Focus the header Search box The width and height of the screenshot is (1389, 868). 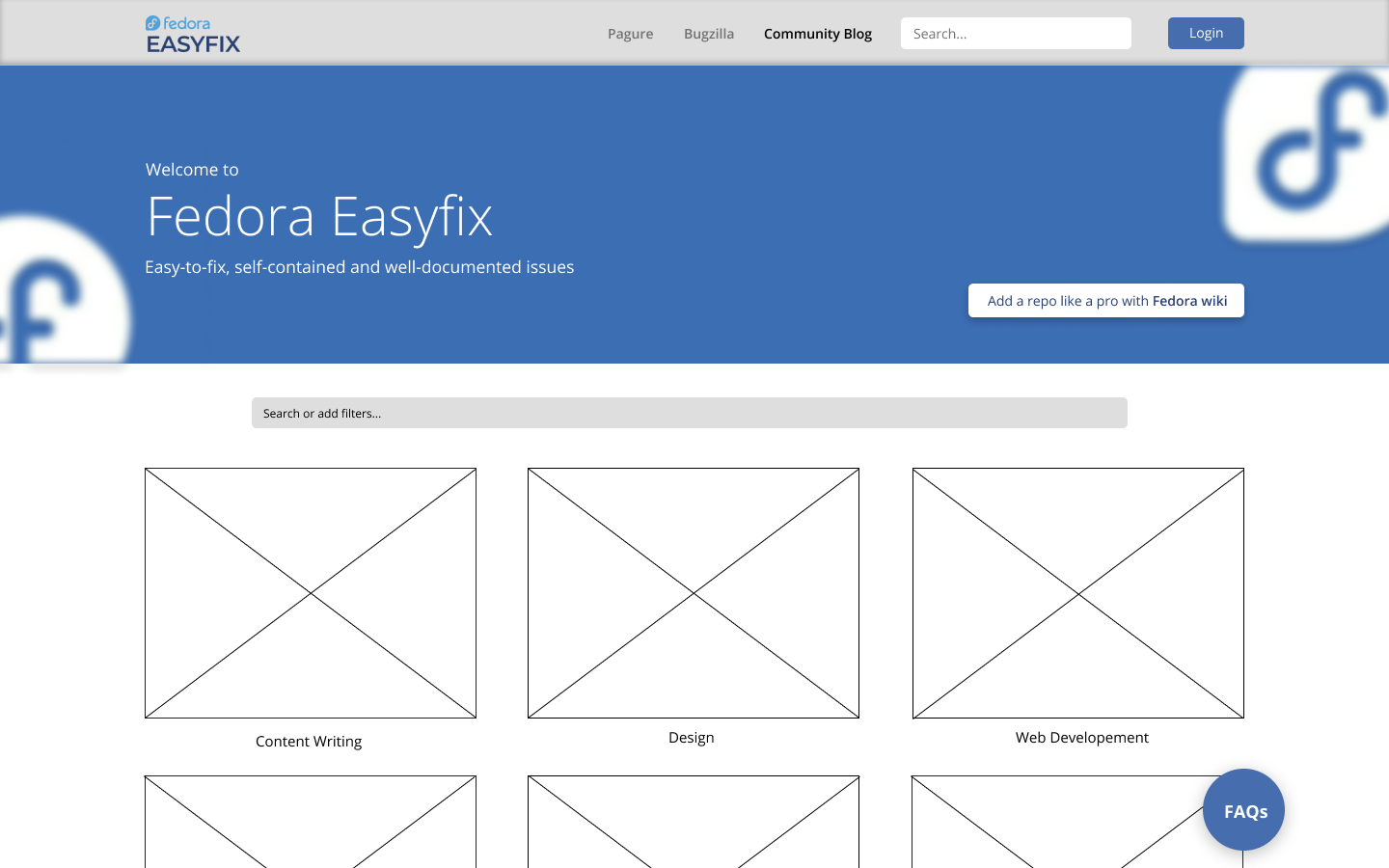pyautogui.click(x=1016, y=34)
